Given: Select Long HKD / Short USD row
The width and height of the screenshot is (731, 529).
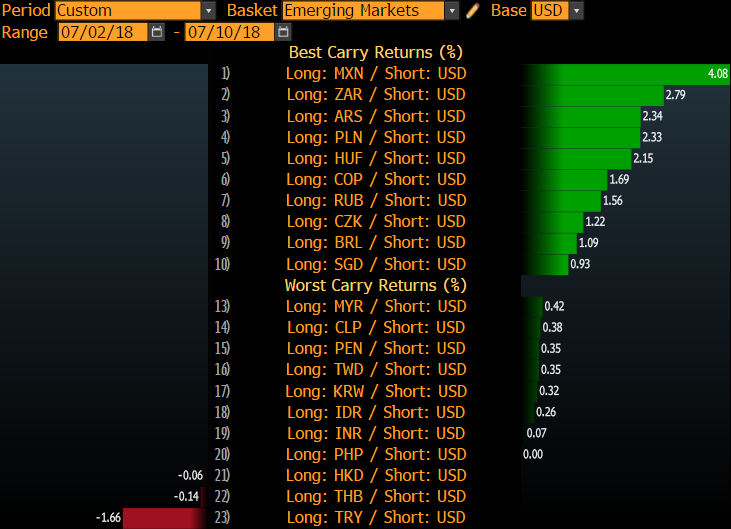Looking at the screenshot, I should tap(375, 475).
